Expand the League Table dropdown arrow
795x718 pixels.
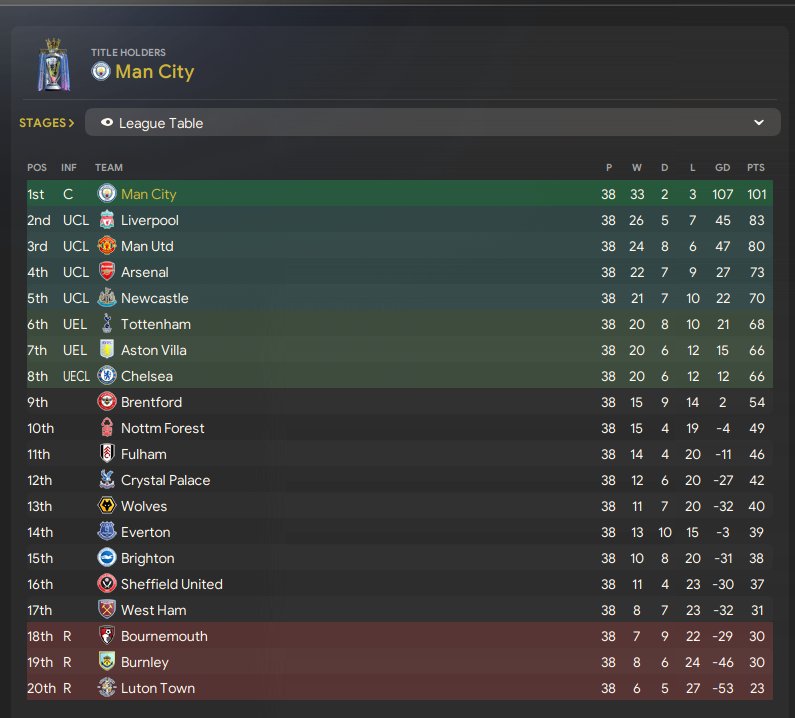tap(758, 123)
